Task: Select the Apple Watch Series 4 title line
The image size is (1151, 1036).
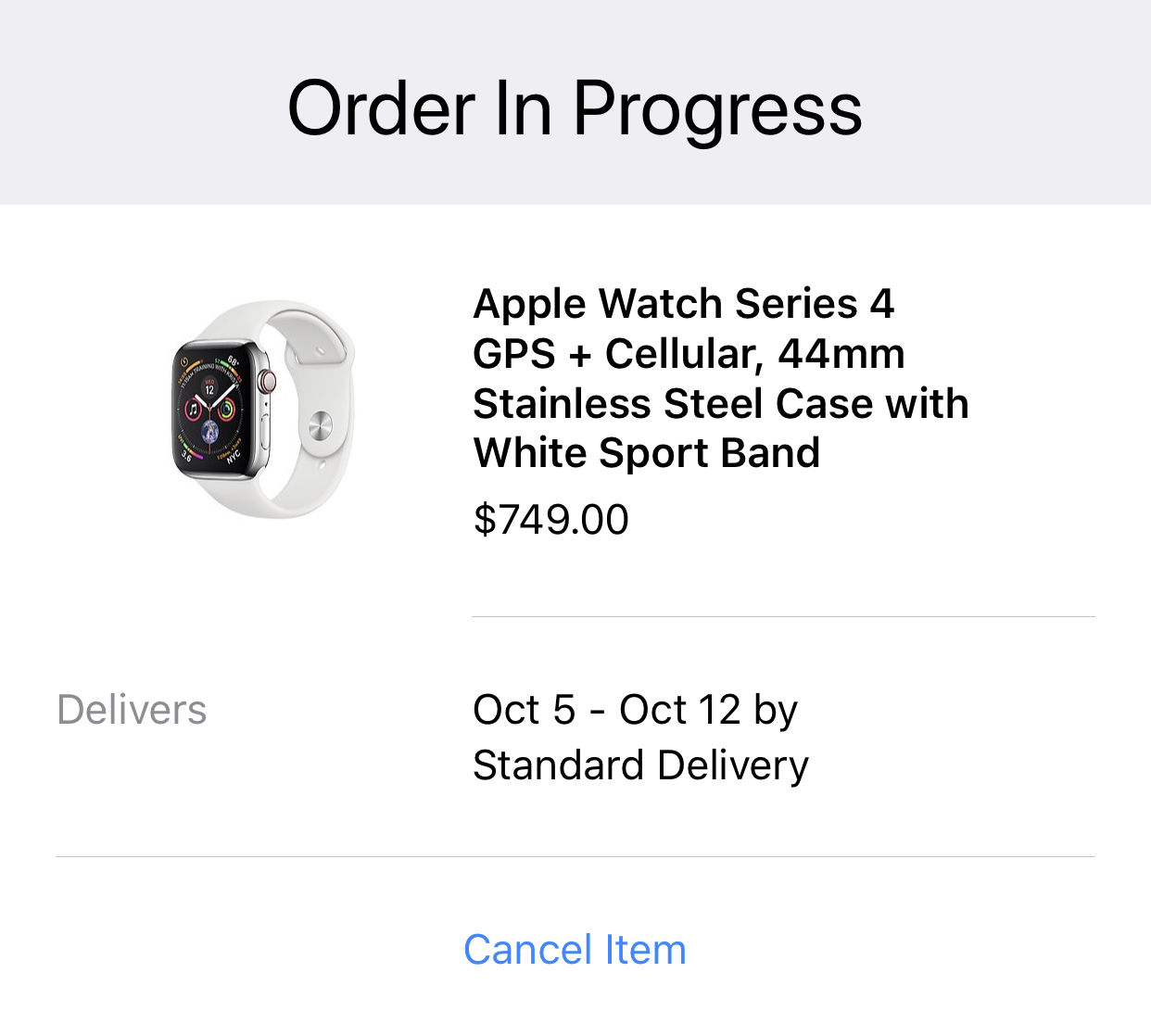Action: [x=684, y=304]
